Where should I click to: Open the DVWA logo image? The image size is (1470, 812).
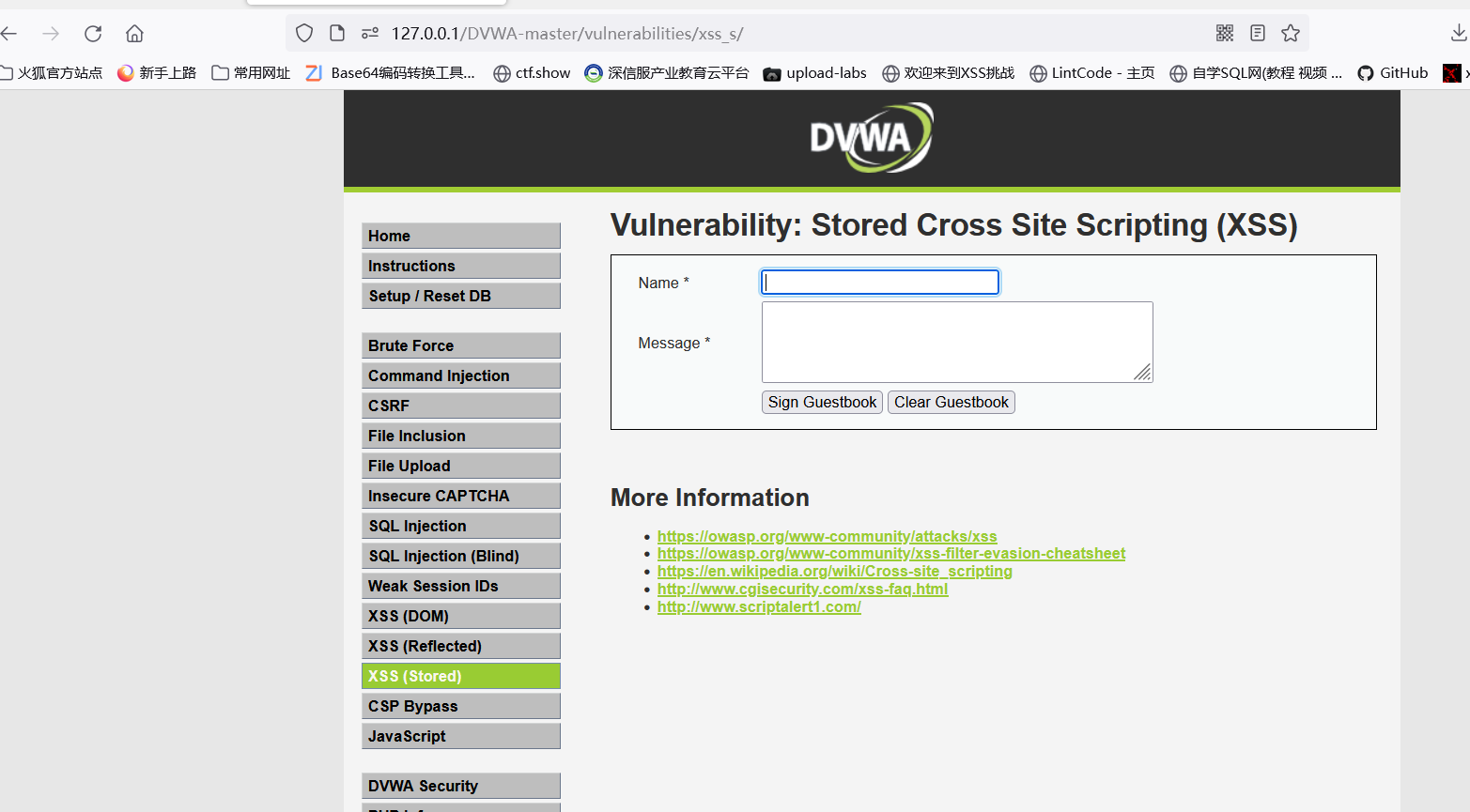tap(870, 136)
